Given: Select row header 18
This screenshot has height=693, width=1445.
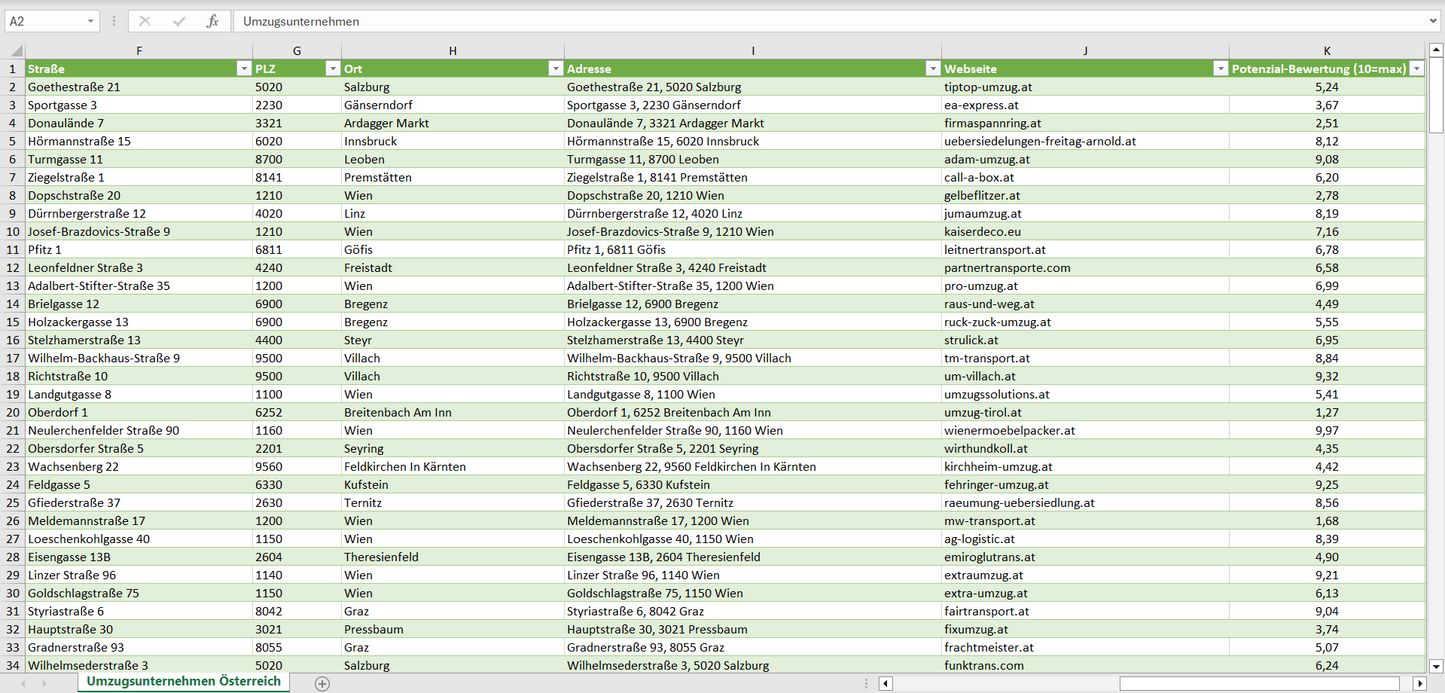Looking at the screenshot, I should (x=13, y=376).
